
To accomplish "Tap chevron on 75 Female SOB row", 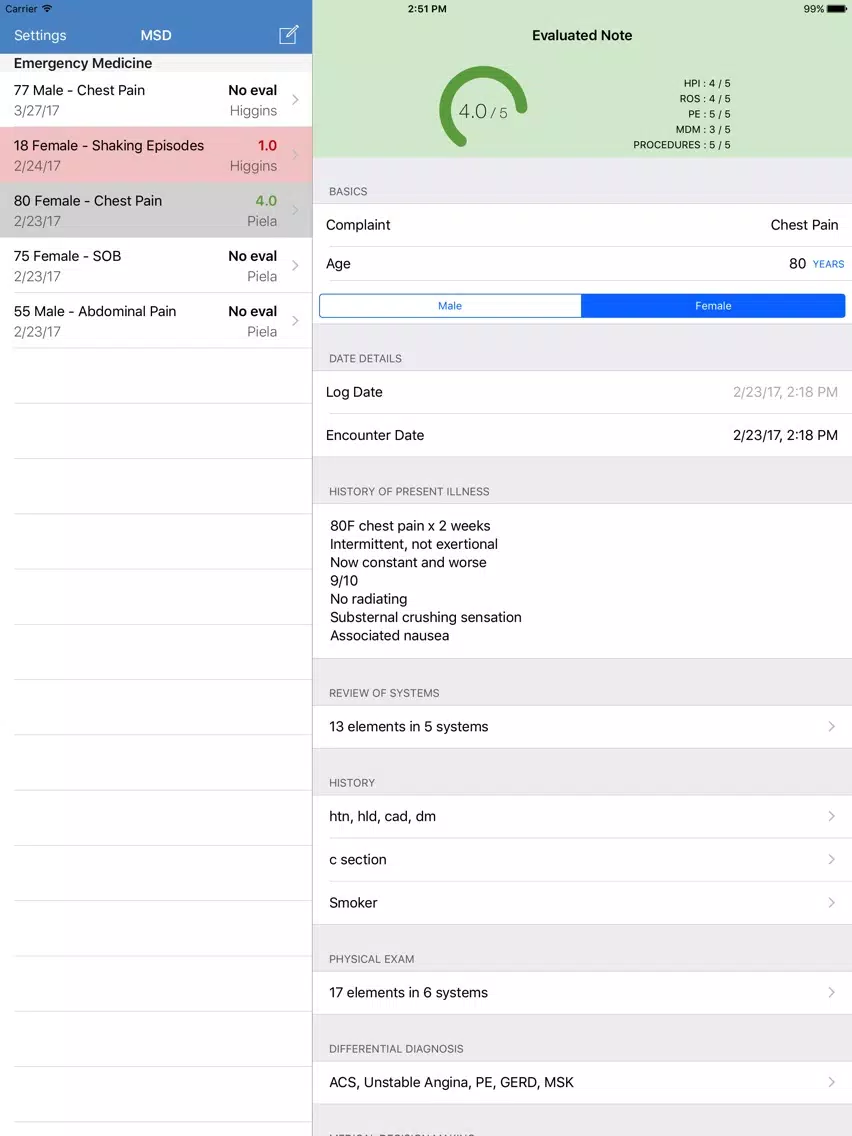I will click(296, 265).
